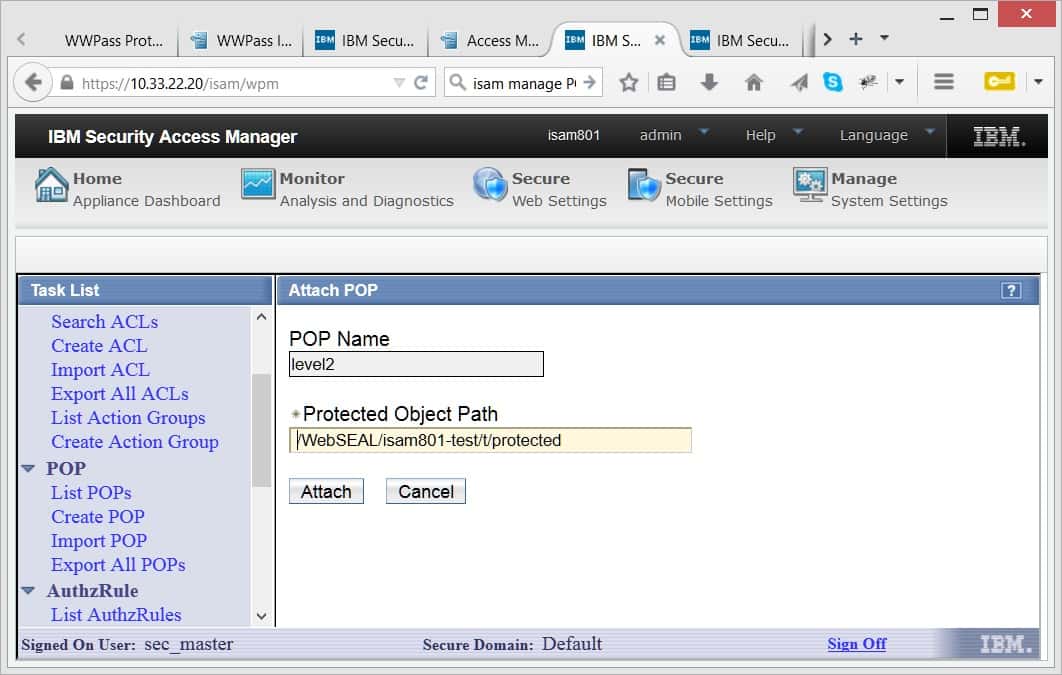Open the browser downloads arrow icon

[x=709, y=83]
